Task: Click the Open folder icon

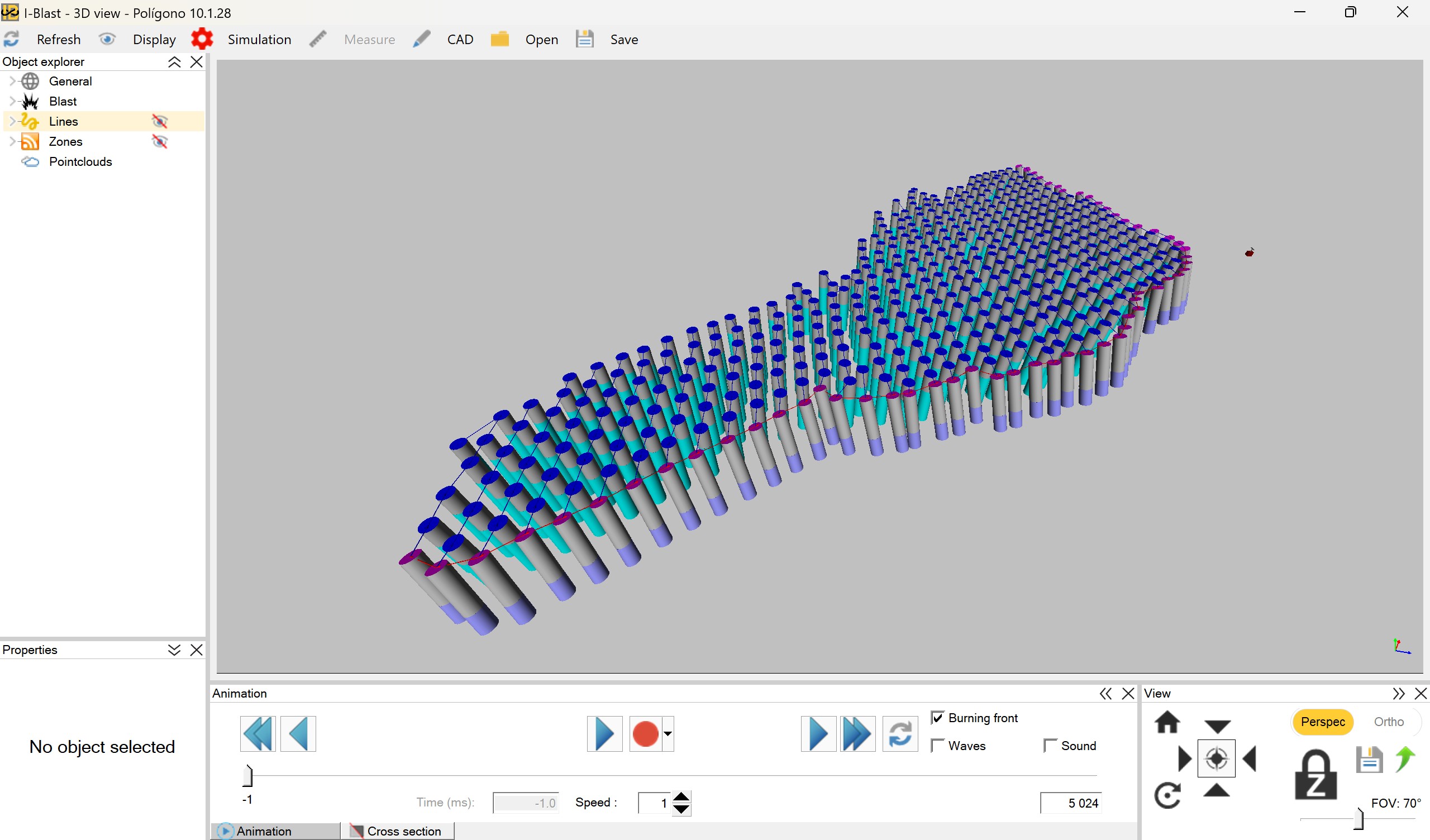Action: point(500,39)
